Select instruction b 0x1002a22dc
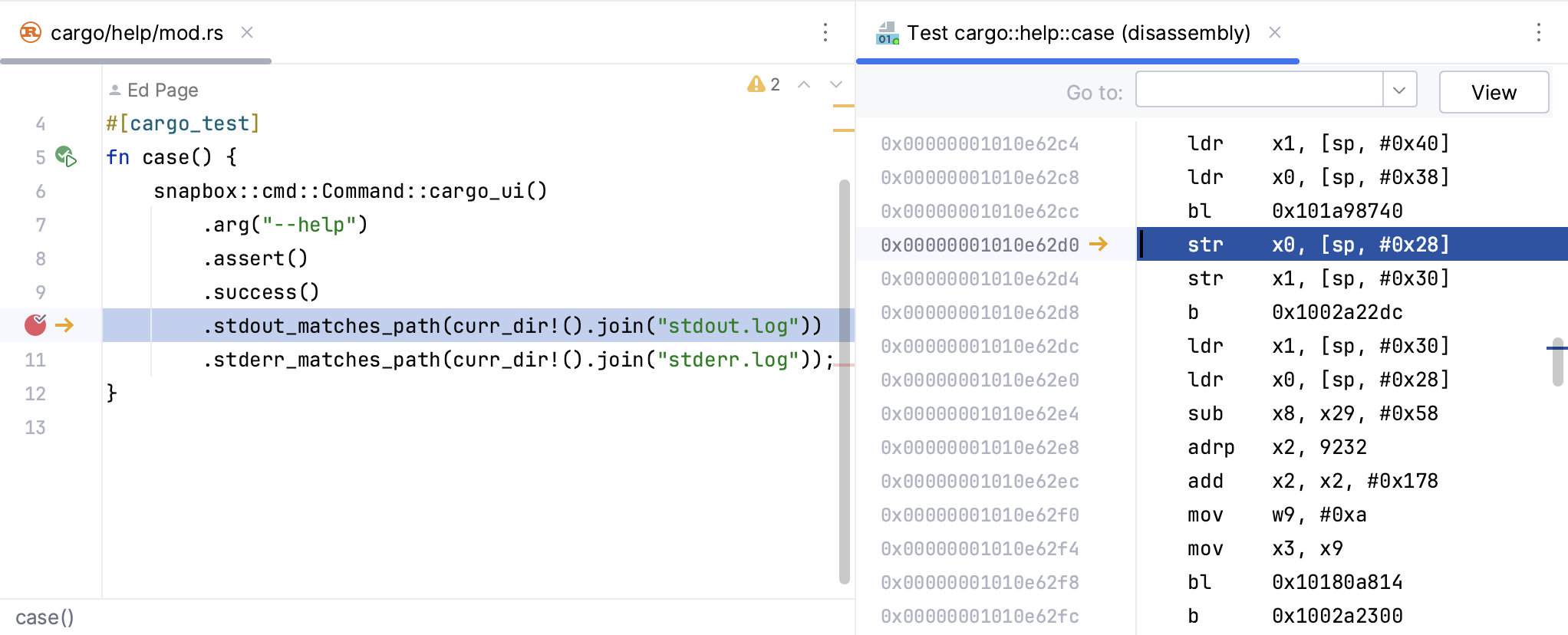The width and height of the screenshot is (1568, 635). pos(1295,312)
